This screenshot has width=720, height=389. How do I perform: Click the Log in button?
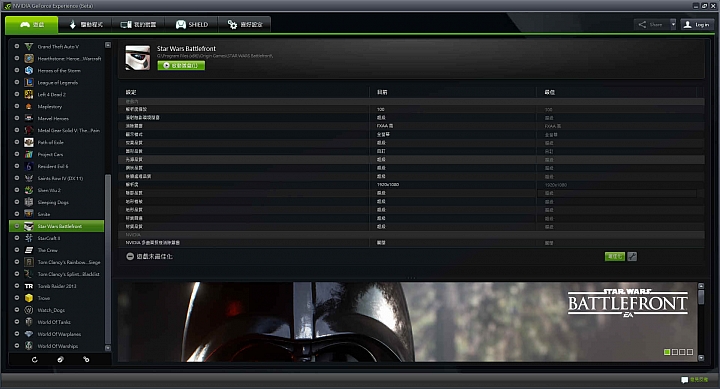coord(697,24)
